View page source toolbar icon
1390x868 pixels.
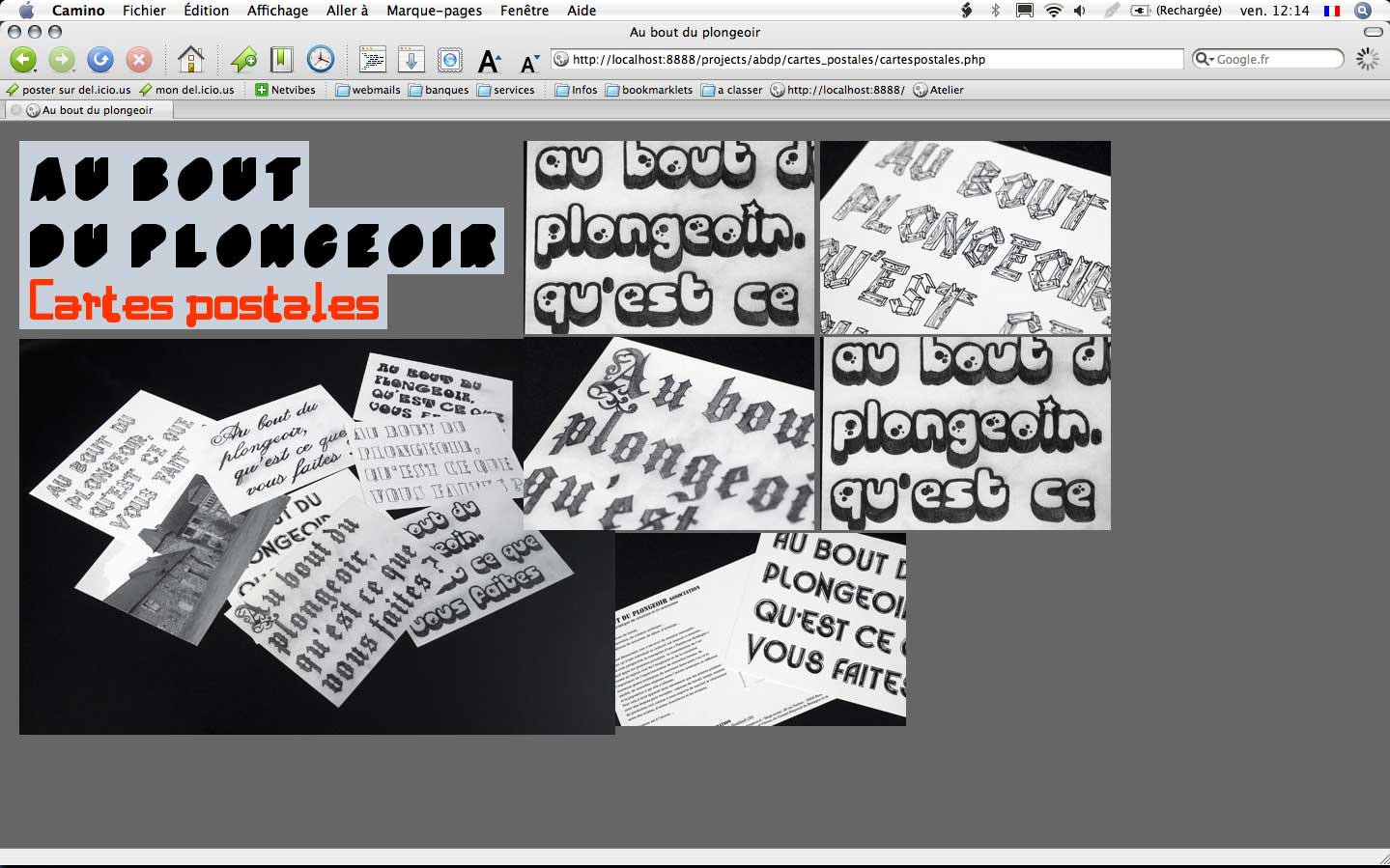373,60
